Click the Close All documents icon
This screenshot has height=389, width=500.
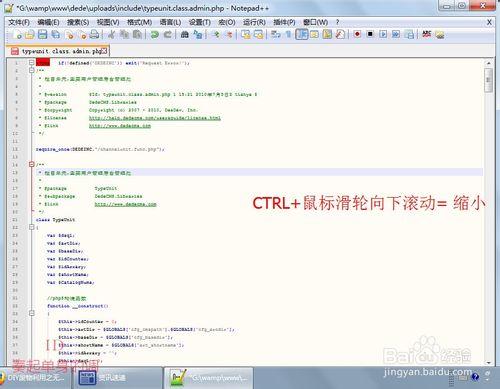pos(82,34)
